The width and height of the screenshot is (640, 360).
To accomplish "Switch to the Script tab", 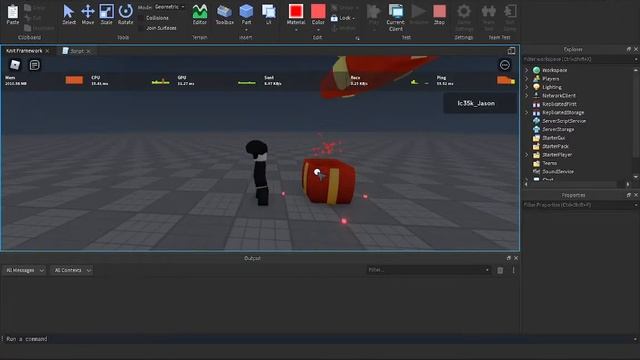I will (77, 51).
